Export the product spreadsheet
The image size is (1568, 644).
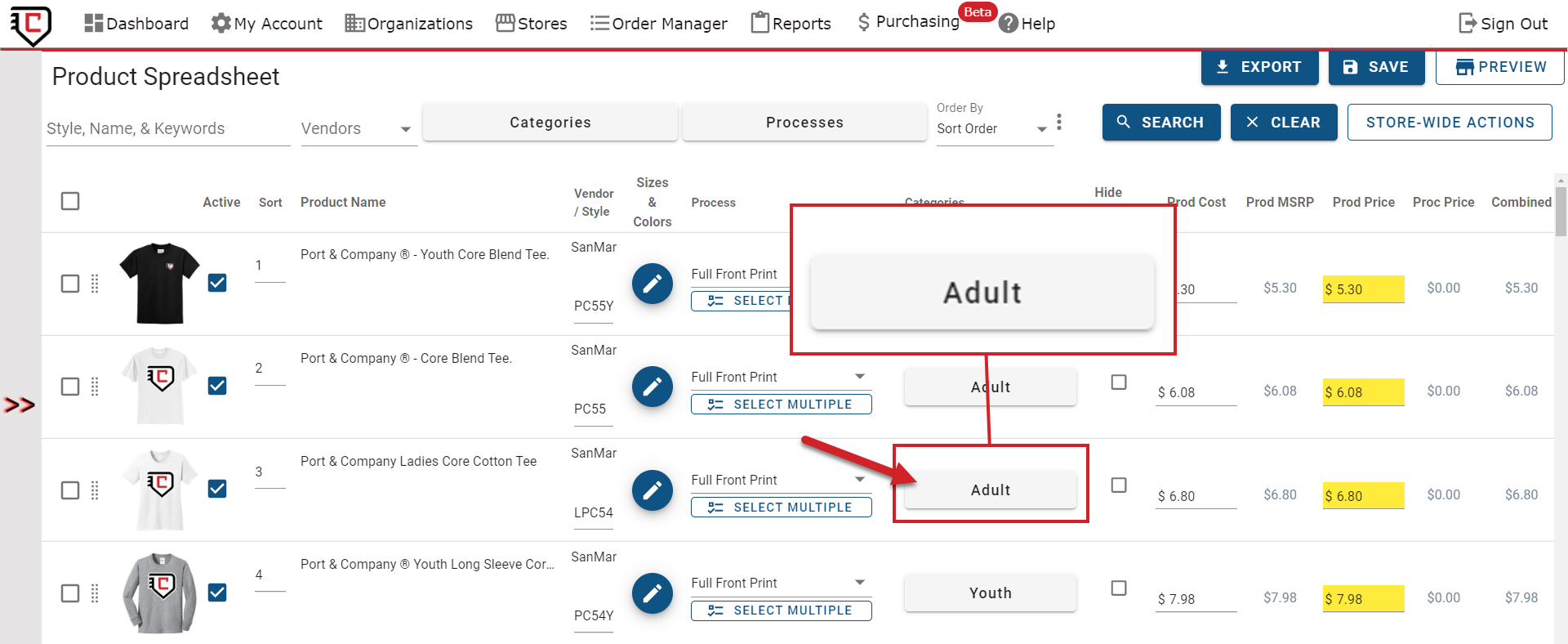point(1259,67)
